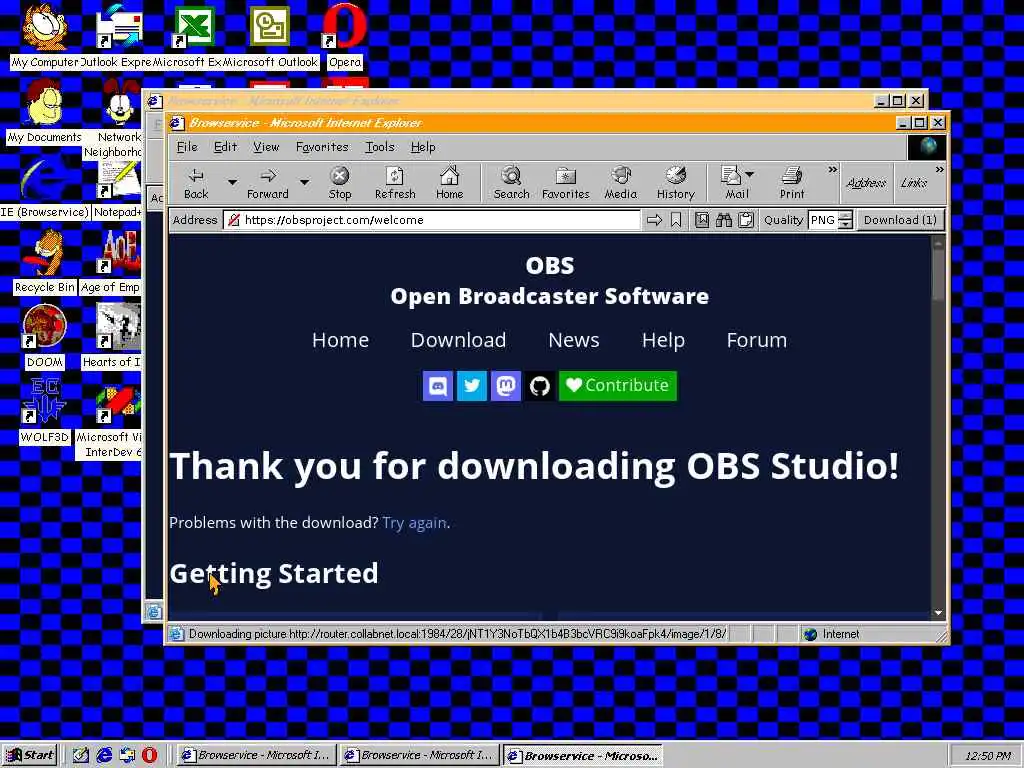
Task: Open the Edit menu
Action: coord(225,147)
